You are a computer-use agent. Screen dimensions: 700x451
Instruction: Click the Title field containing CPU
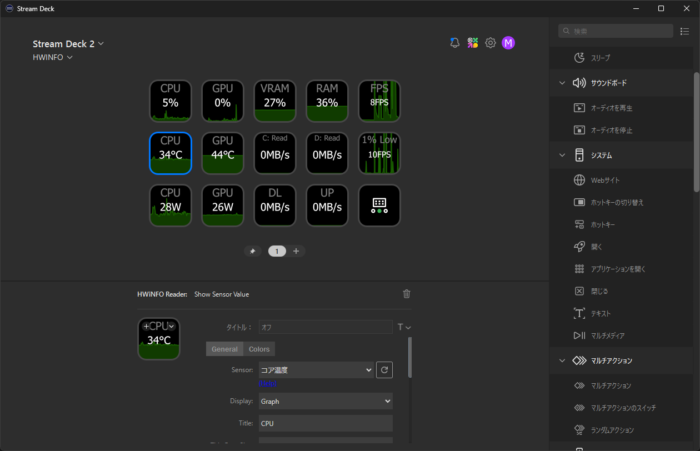click(x=326, y=423)
